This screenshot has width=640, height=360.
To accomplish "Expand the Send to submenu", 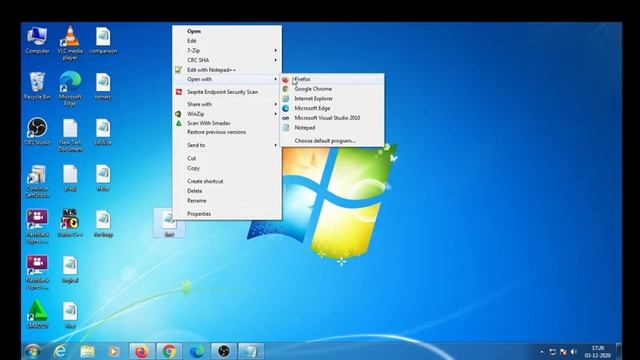I will click(227, 145).
